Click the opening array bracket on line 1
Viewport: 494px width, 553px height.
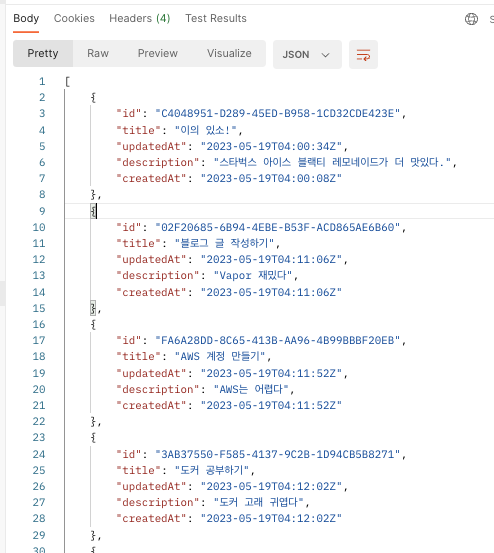pos(67,82)
